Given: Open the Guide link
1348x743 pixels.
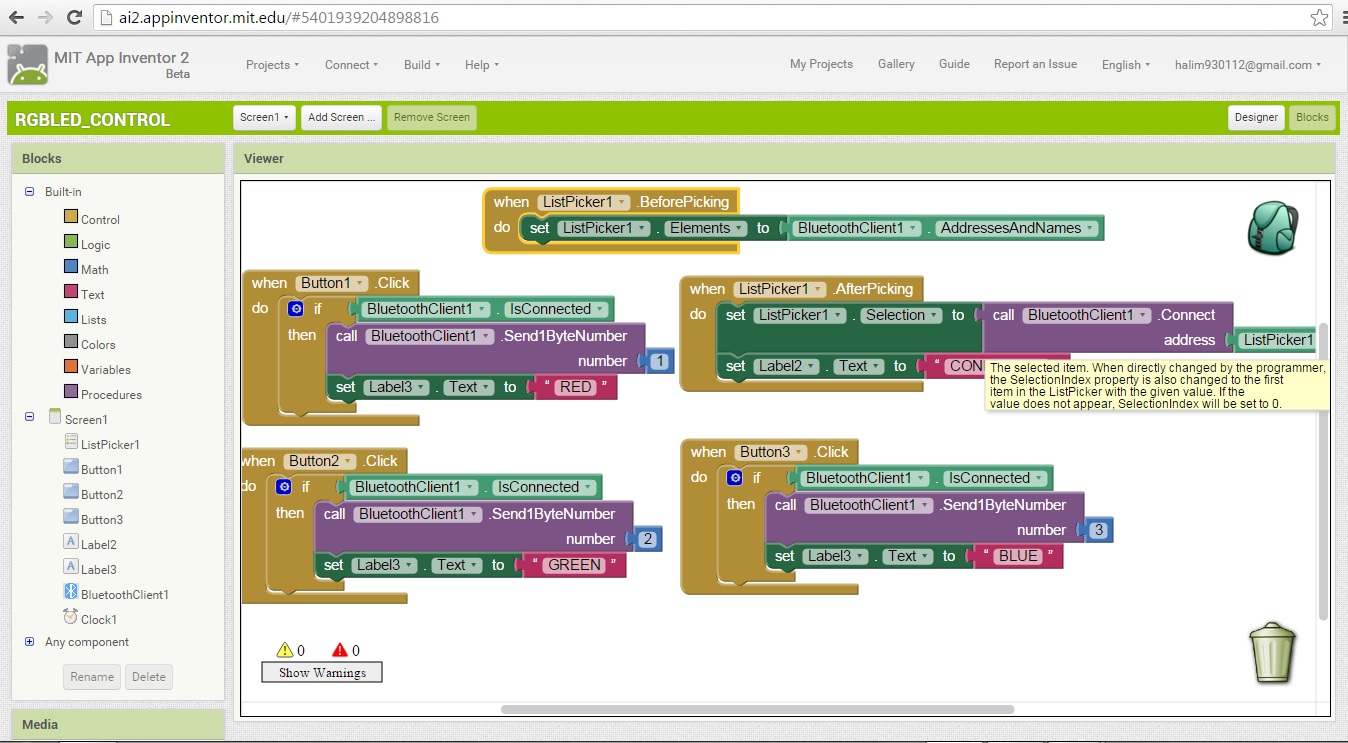Looking at the screenshot, I should 954,64.
